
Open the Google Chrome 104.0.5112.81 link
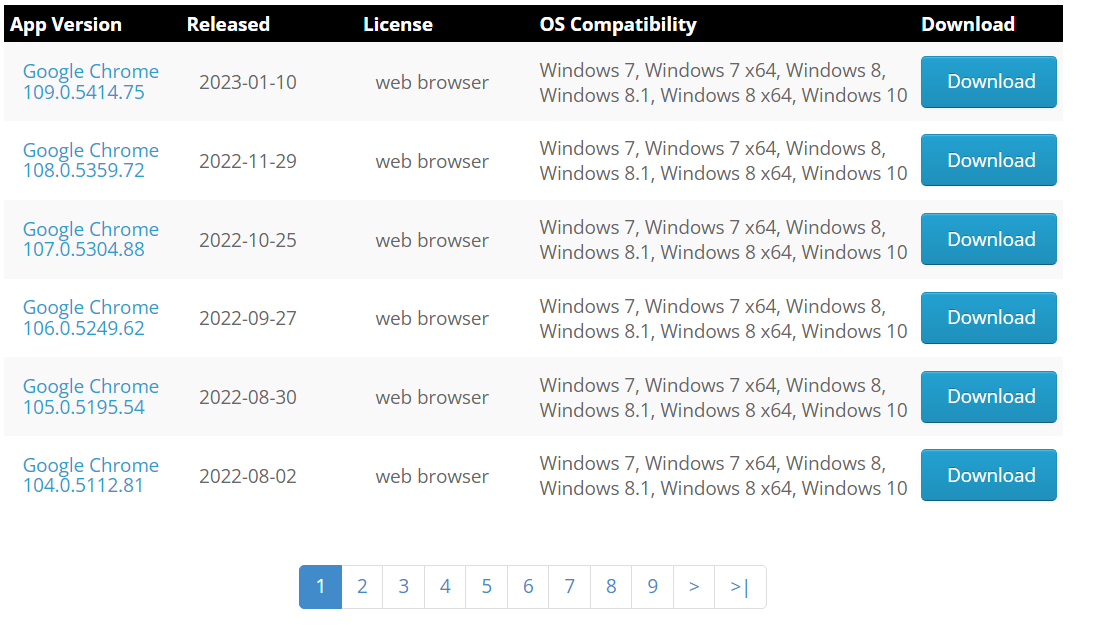(x=91, y=476)
